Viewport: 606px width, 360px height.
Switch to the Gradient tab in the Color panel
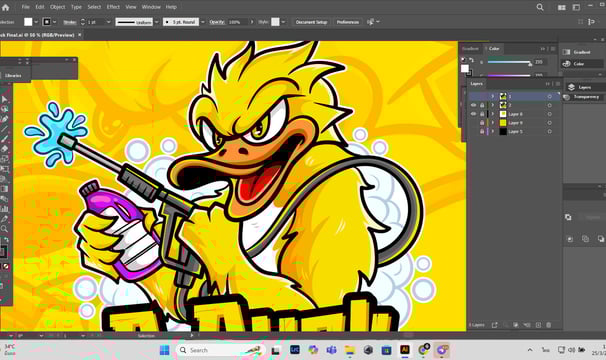470,49
